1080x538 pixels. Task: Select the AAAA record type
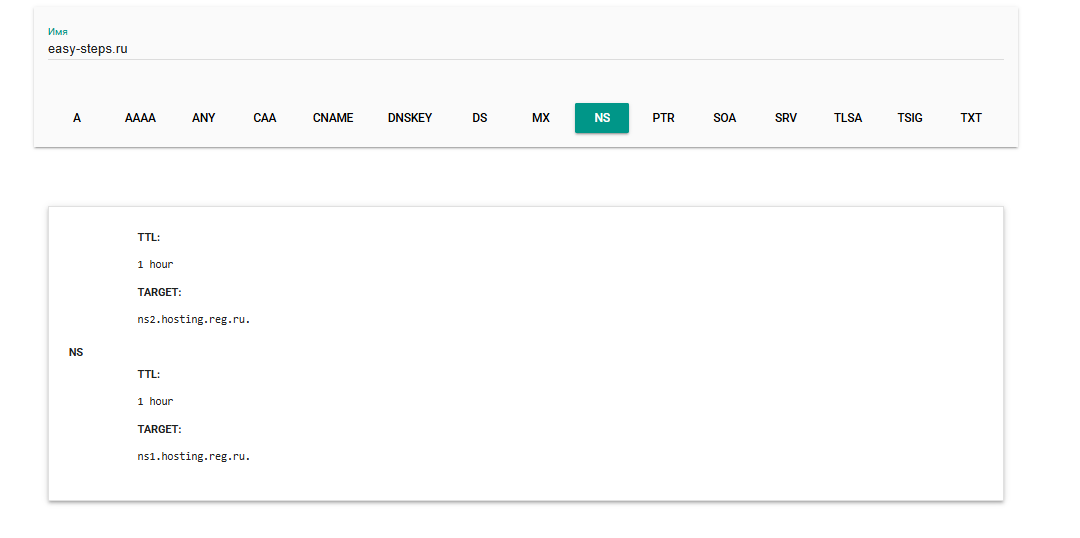point(140,118)
